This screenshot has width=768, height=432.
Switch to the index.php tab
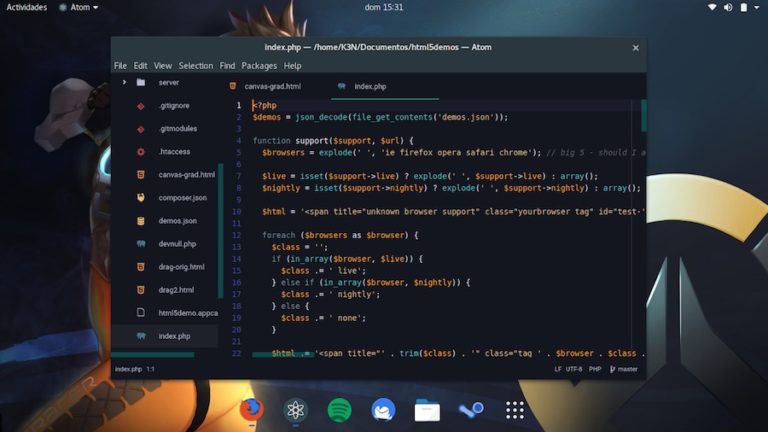click(x=385, y=87)
